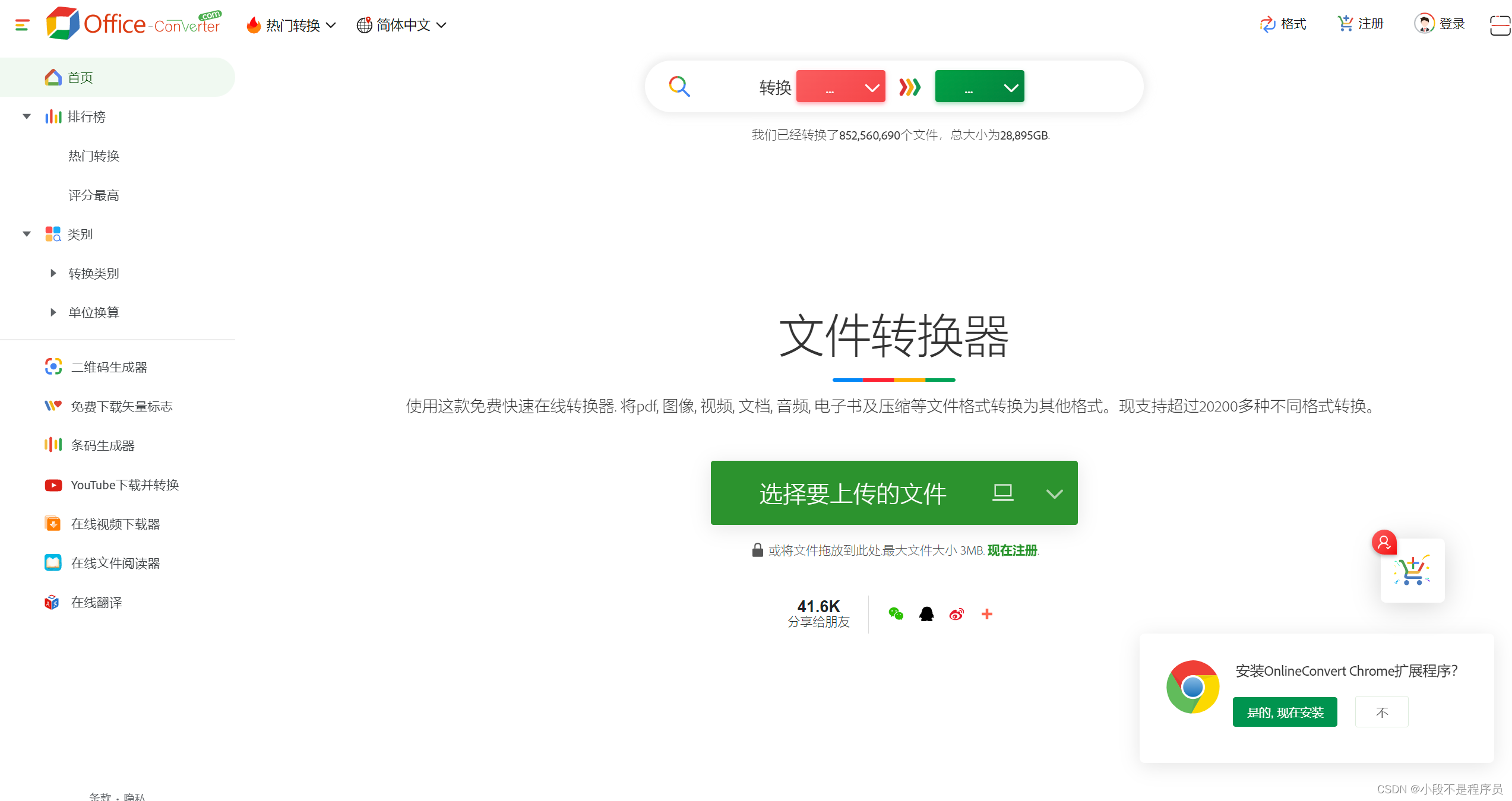This screenshot has width=1512, height=801.
Task: Expand the 单位换算 tree item
Action: (53, 312)
